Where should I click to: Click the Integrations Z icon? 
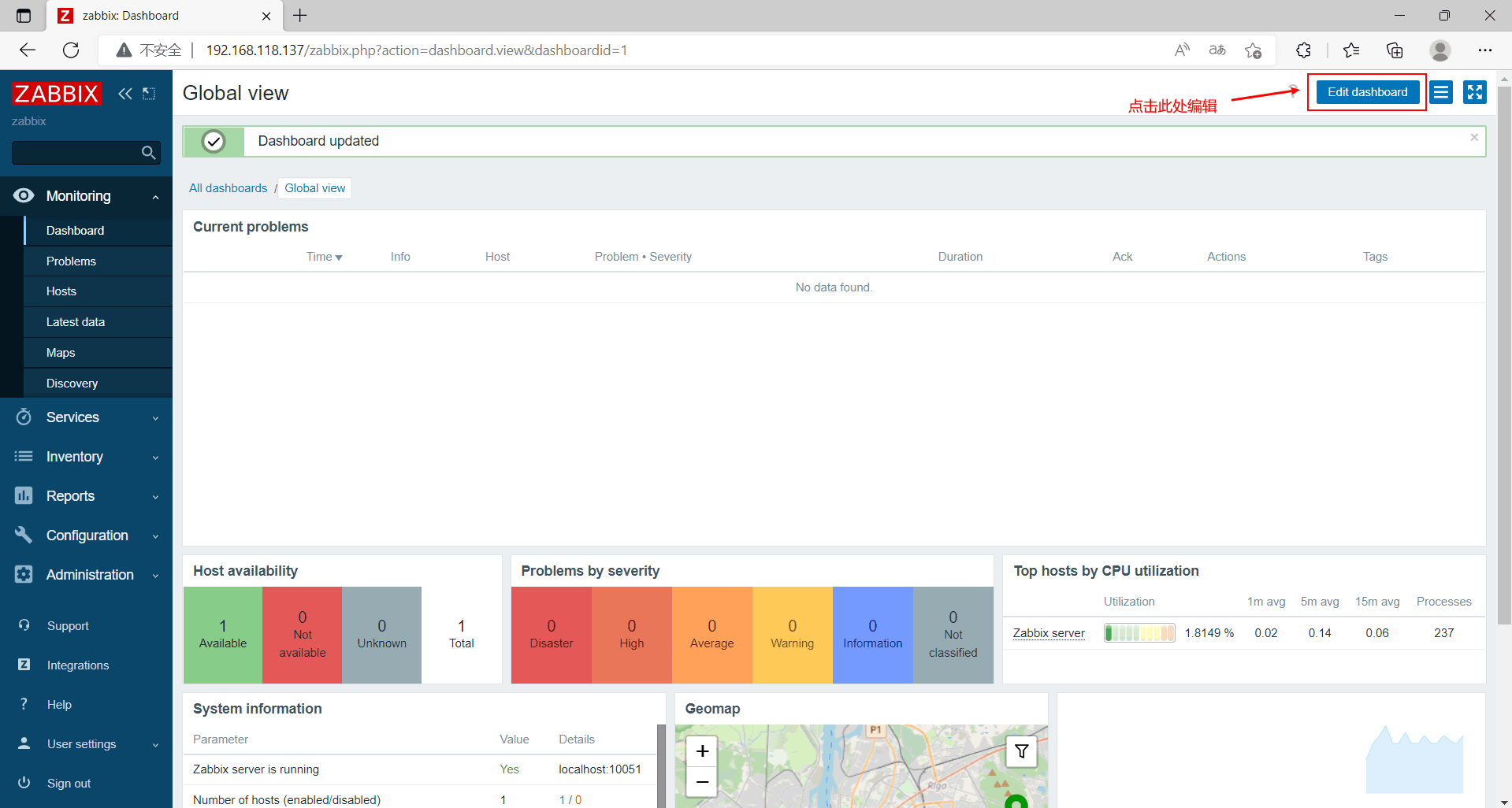[x=24, y=665]
